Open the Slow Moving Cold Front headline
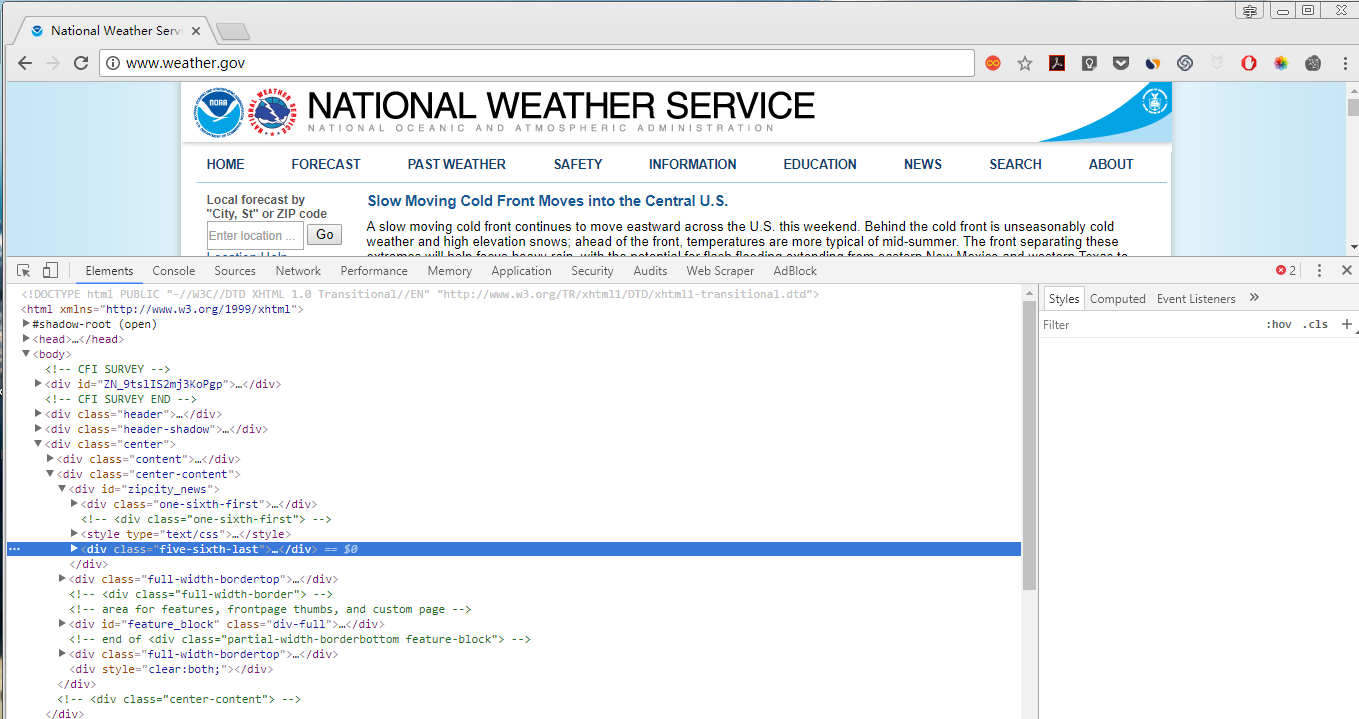1359x719 pixels. [548, 201]
